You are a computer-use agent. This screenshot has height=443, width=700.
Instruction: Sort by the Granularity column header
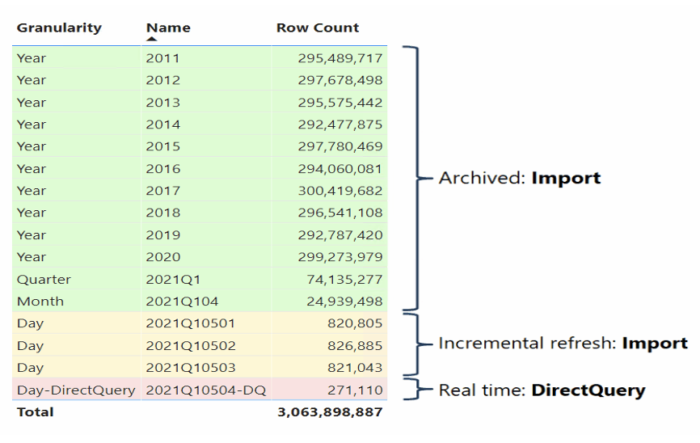tap(59, 28)
